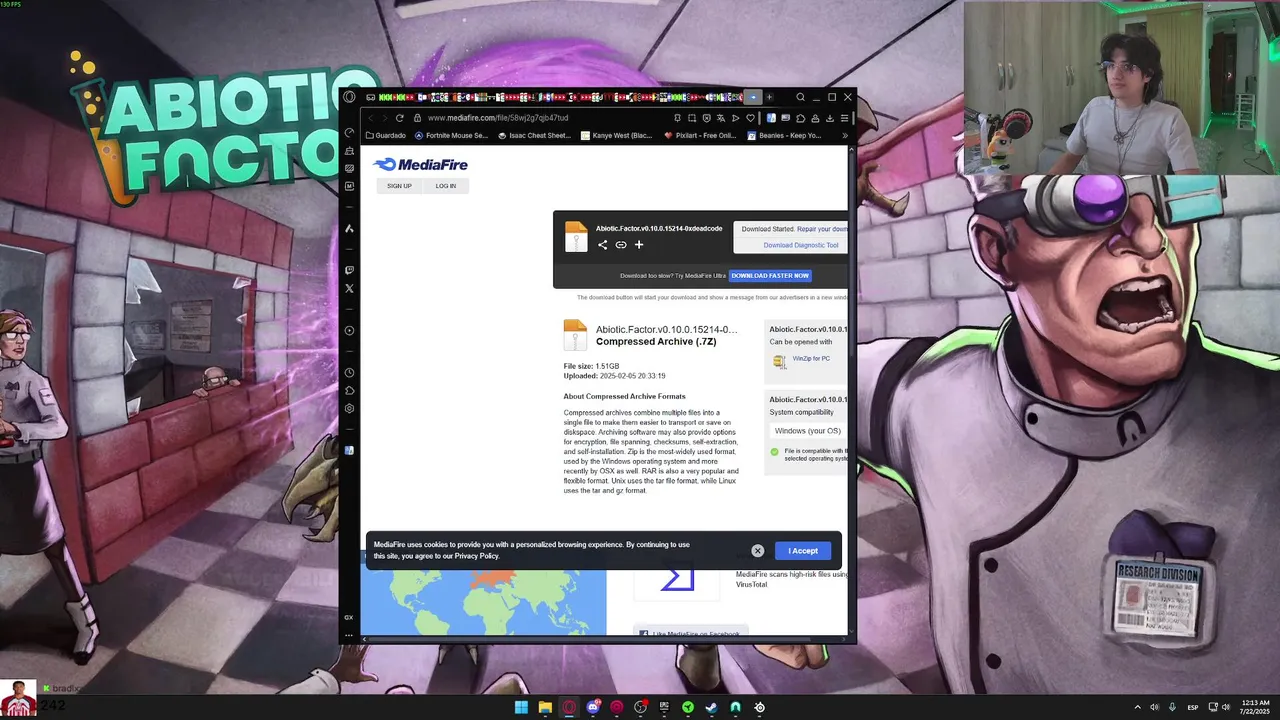Open X (Twitter) in the sidebar
Viewport: 1280px width, 720px height.
tap(349, 288)
